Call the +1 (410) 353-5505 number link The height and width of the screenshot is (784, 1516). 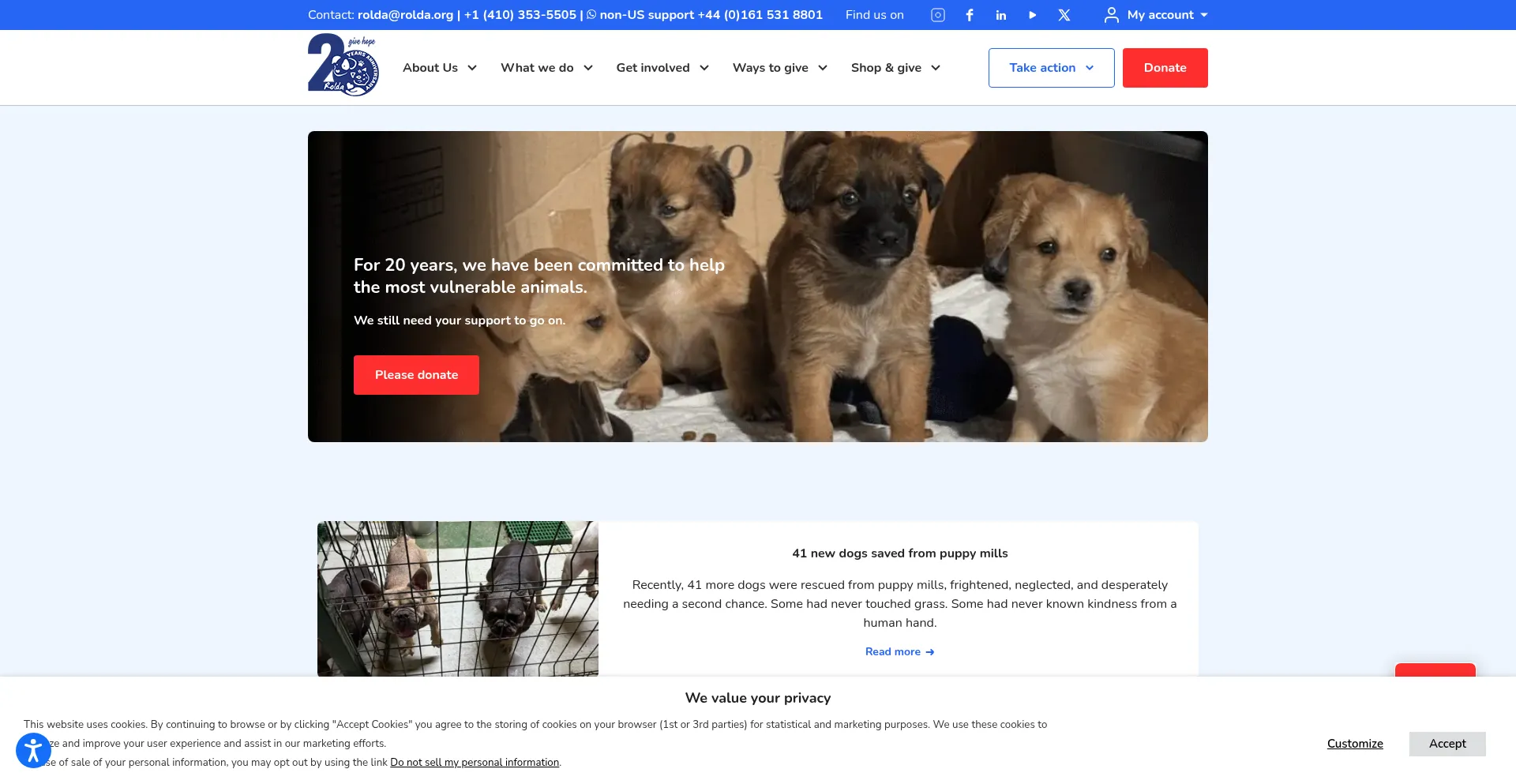tap(520, 15)
